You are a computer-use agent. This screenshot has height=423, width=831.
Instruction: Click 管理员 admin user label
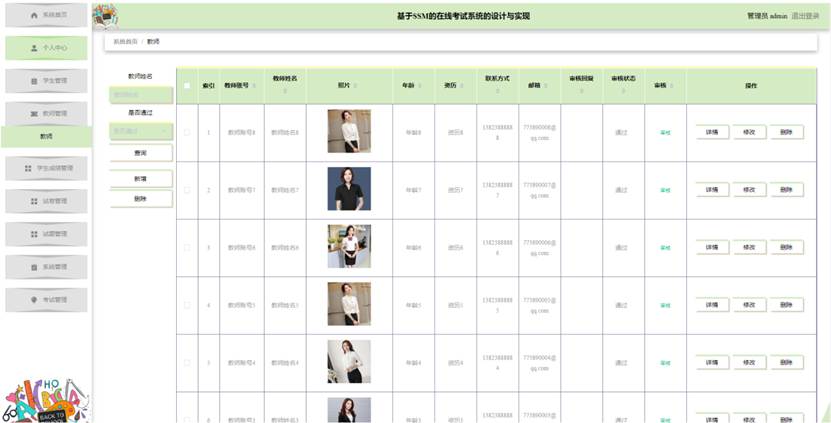767,16
